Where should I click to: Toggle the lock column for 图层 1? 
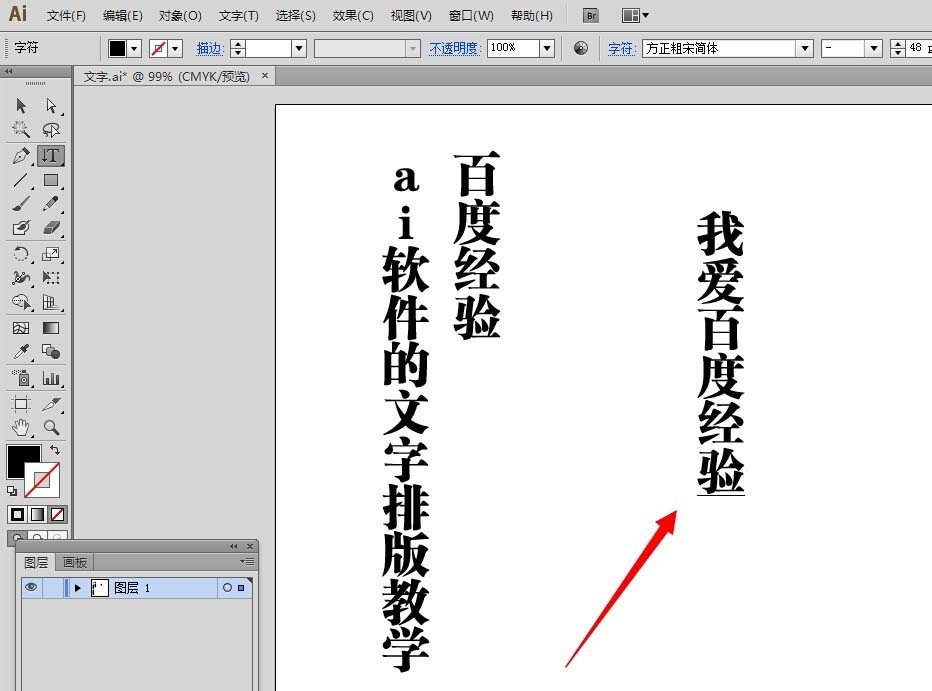pos(53,588)
